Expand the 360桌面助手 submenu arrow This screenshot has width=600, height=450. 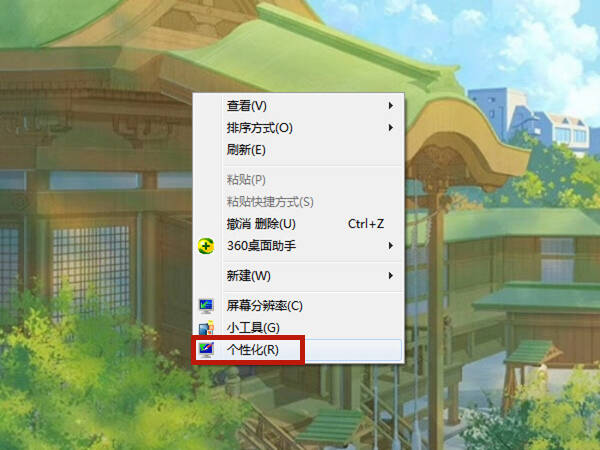(390, 246)
